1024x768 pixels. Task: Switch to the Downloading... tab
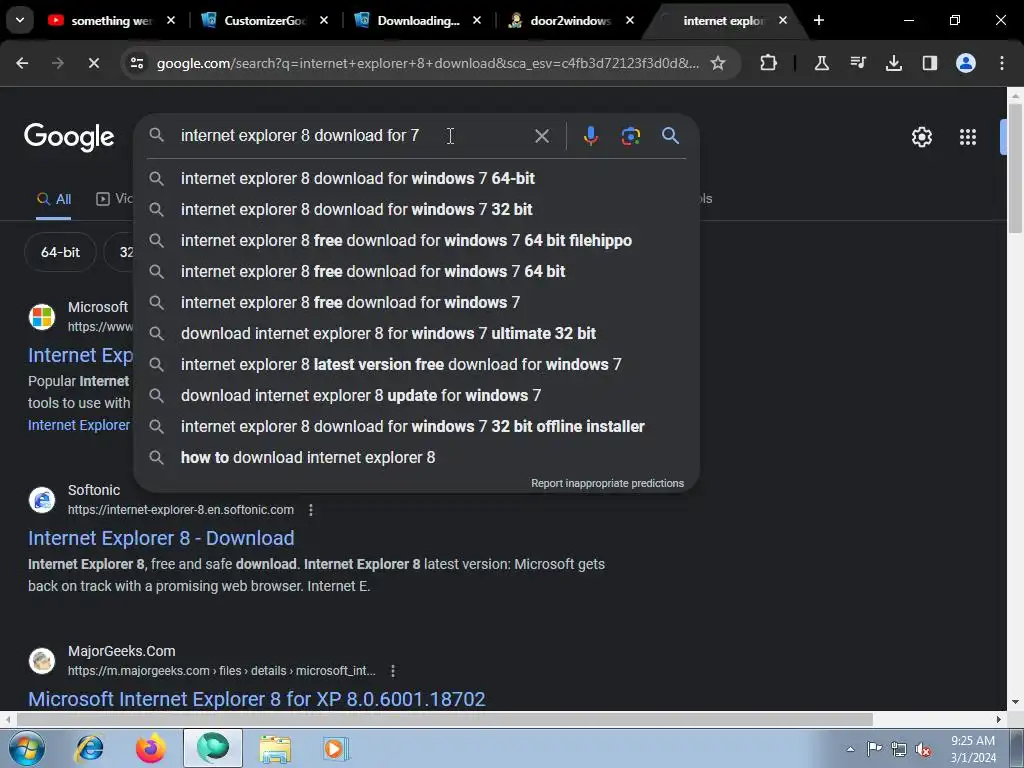pyautogui.click(x=418, y=20)
